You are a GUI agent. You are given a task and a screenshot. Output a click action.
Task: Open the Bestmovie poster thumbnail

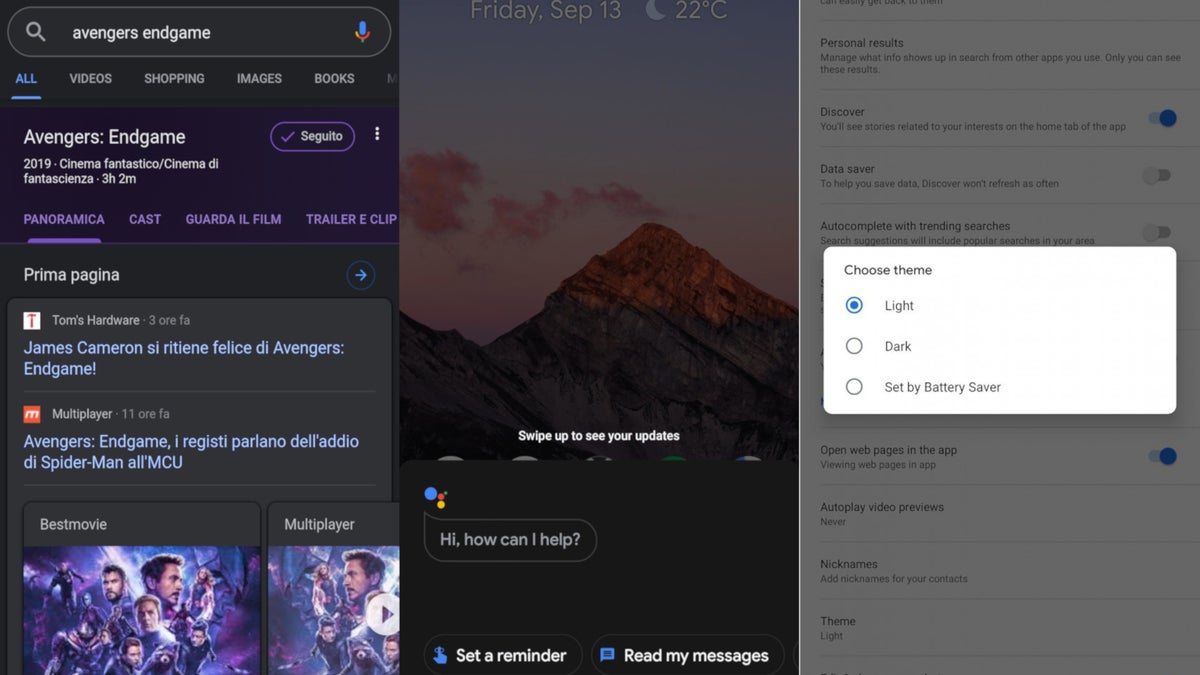click(x=141, y=610)
